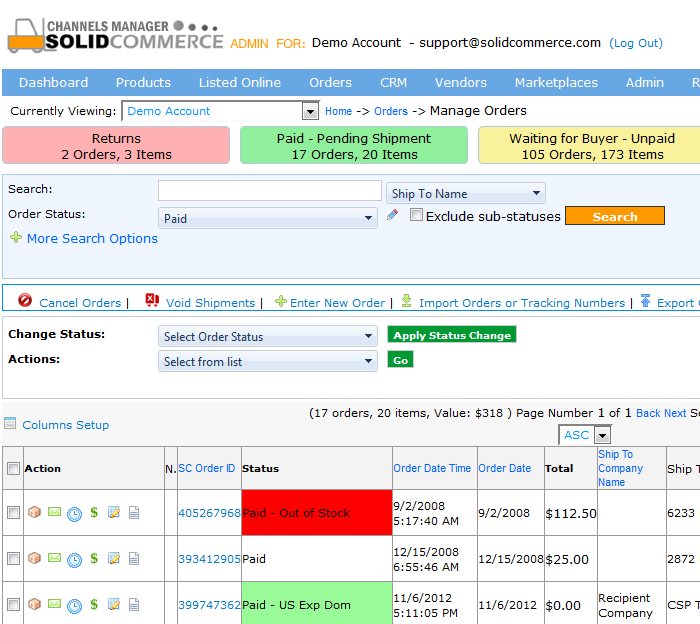The width and height of the screenshot is (700, 624).
Task: Click the Import Orders download icon
Action: click(x=406, y=300)
